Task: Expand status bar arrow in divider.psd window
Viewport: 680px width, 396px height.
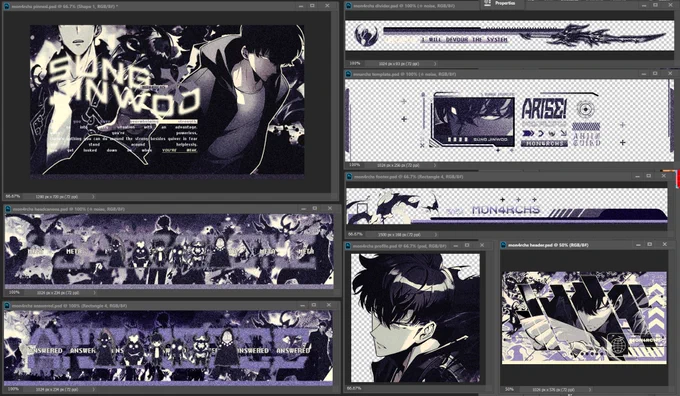Action: point(435,64)
